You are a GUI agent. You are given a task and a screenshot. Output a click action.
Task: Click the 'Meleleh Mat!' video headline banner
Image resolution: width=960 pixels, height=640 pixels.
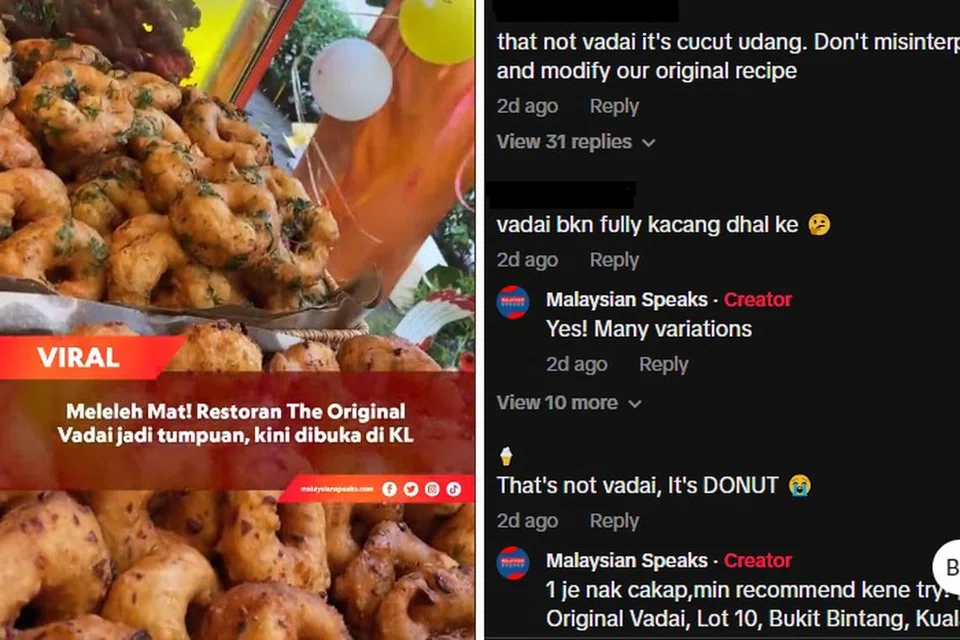click(236, 423)
